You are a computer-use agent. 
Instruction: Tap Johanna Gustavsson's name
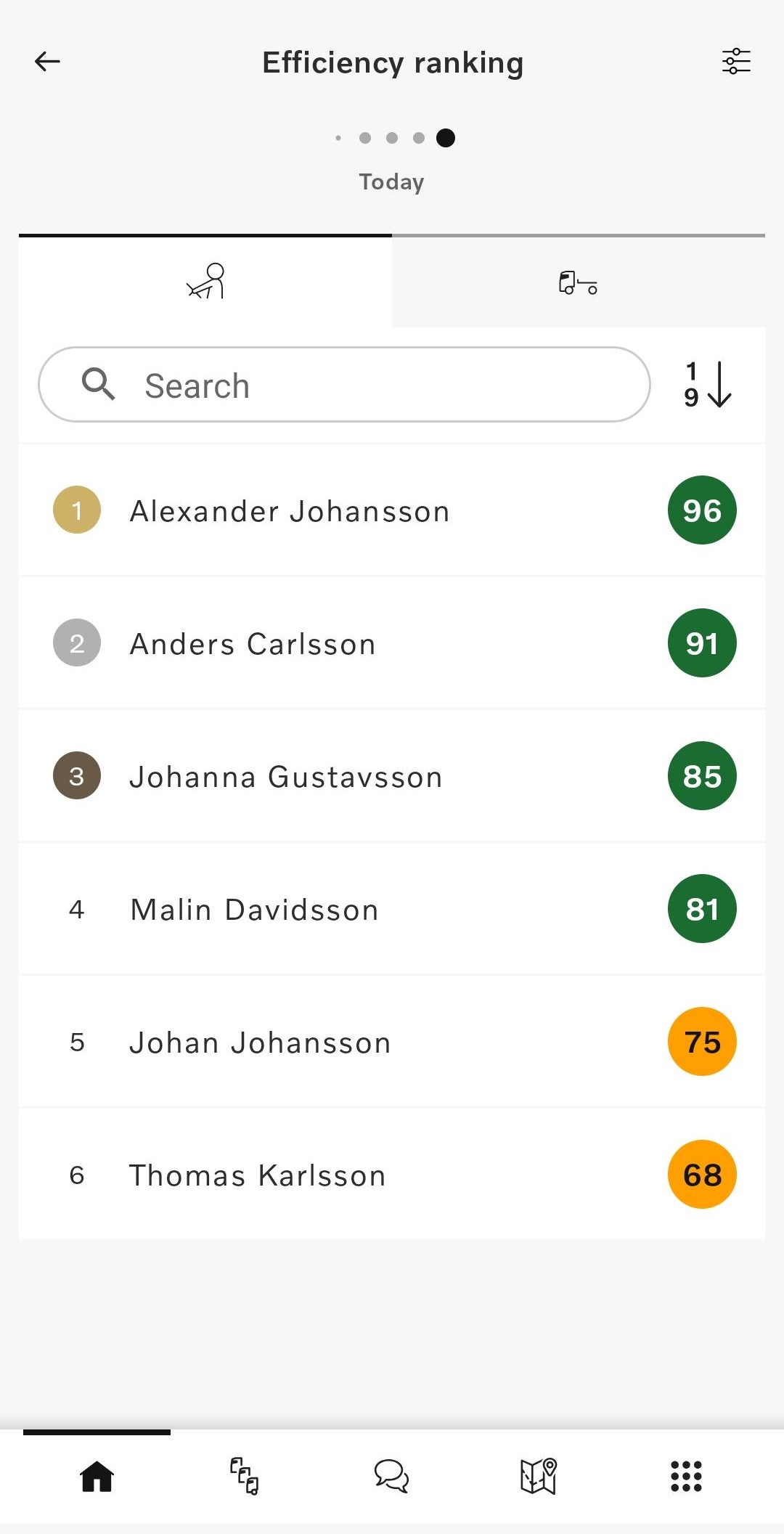pyautogui.click(x=286, y=777)
